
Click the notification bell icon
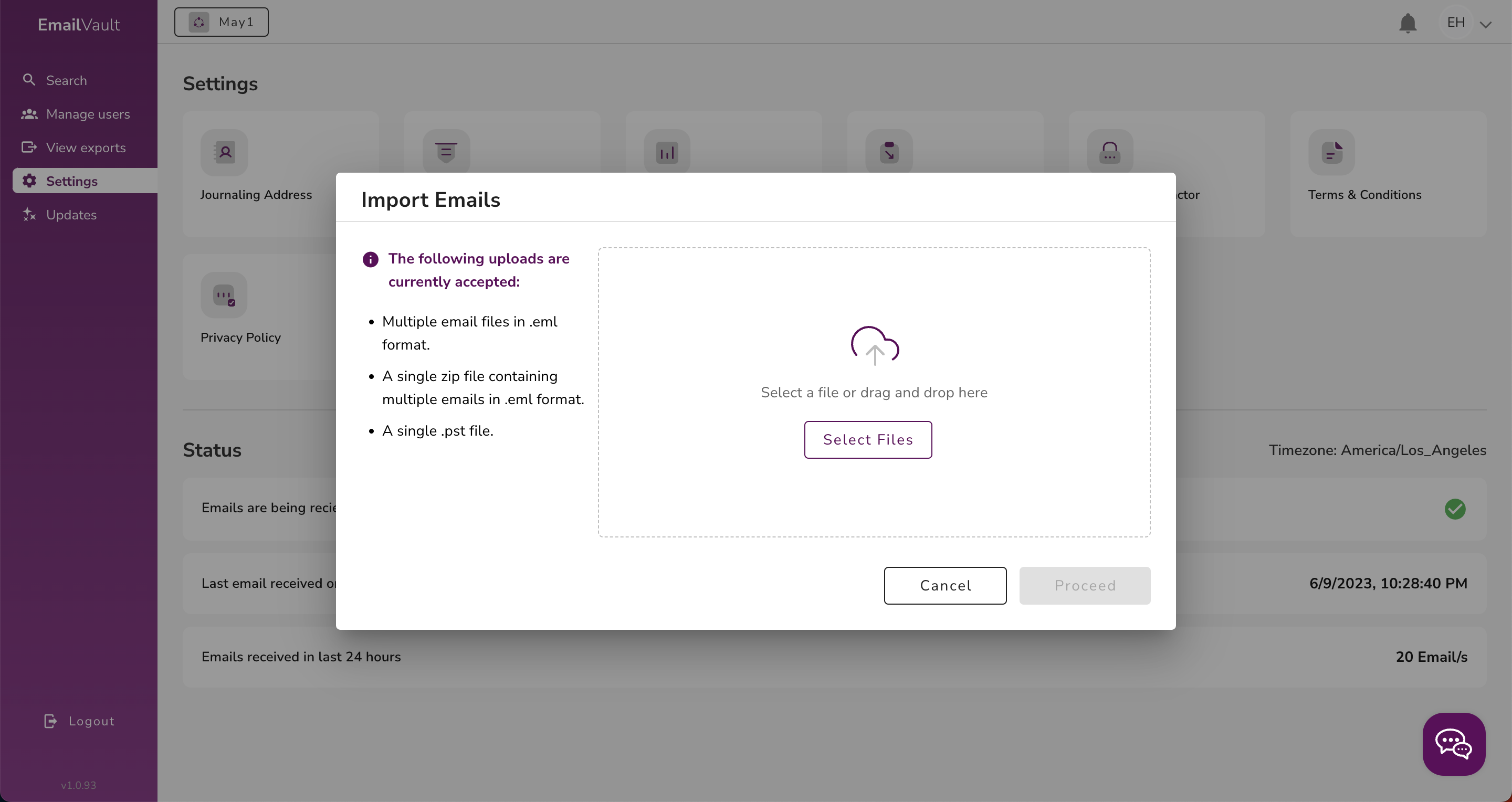tap(1408, 24)
